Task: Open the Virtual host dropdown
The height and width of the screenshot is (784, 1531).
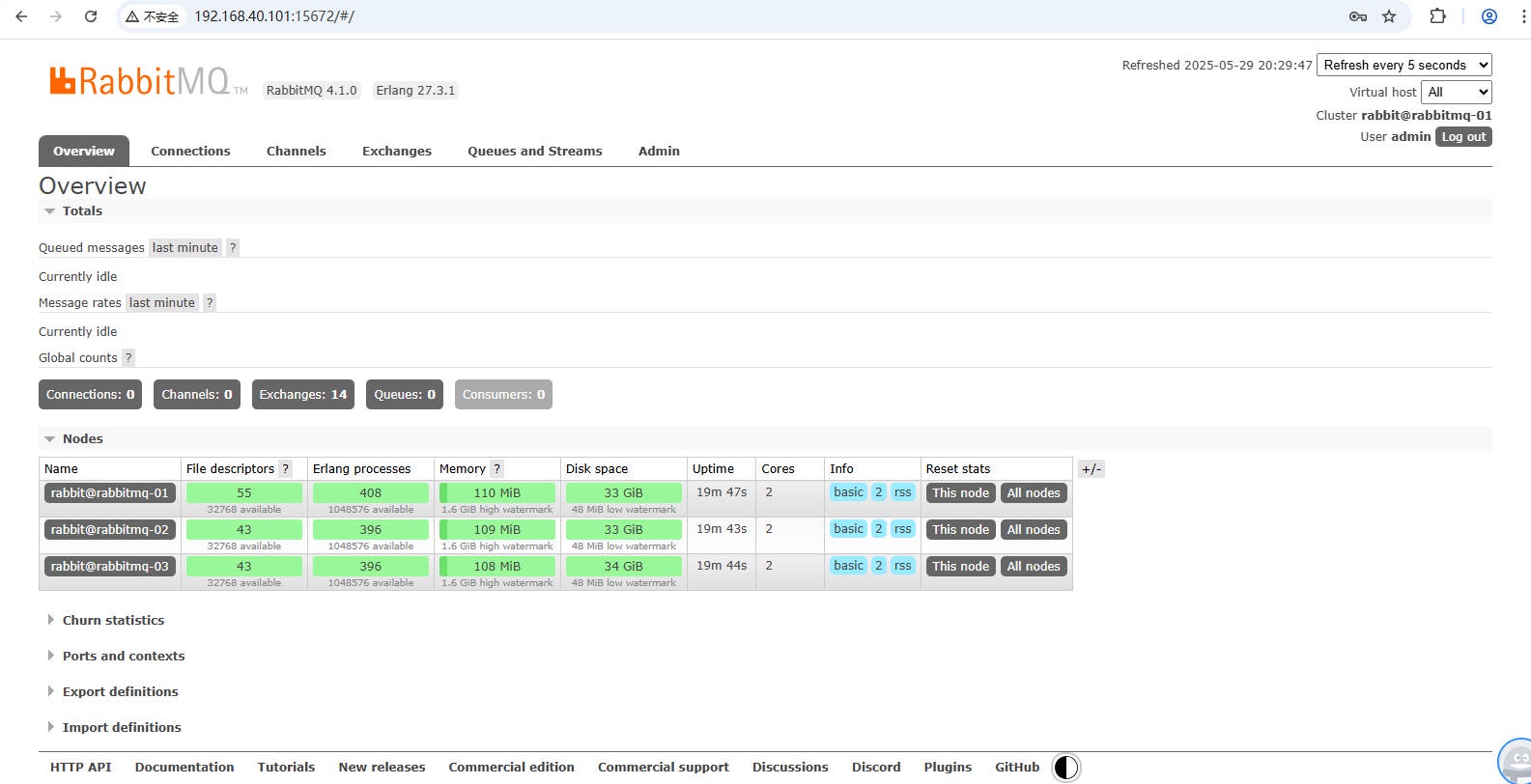Action: tap(1456, 92)
